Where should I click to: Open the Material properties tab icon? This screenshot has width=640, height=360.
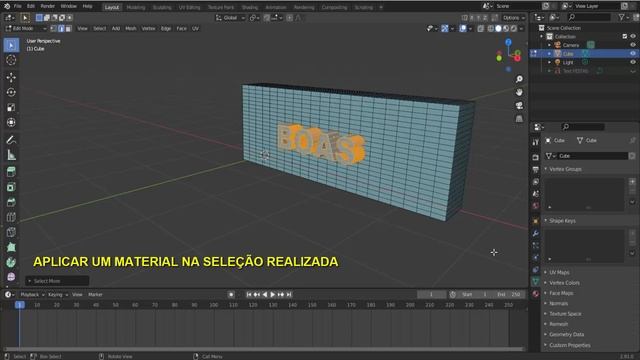[x=536, y=294]
